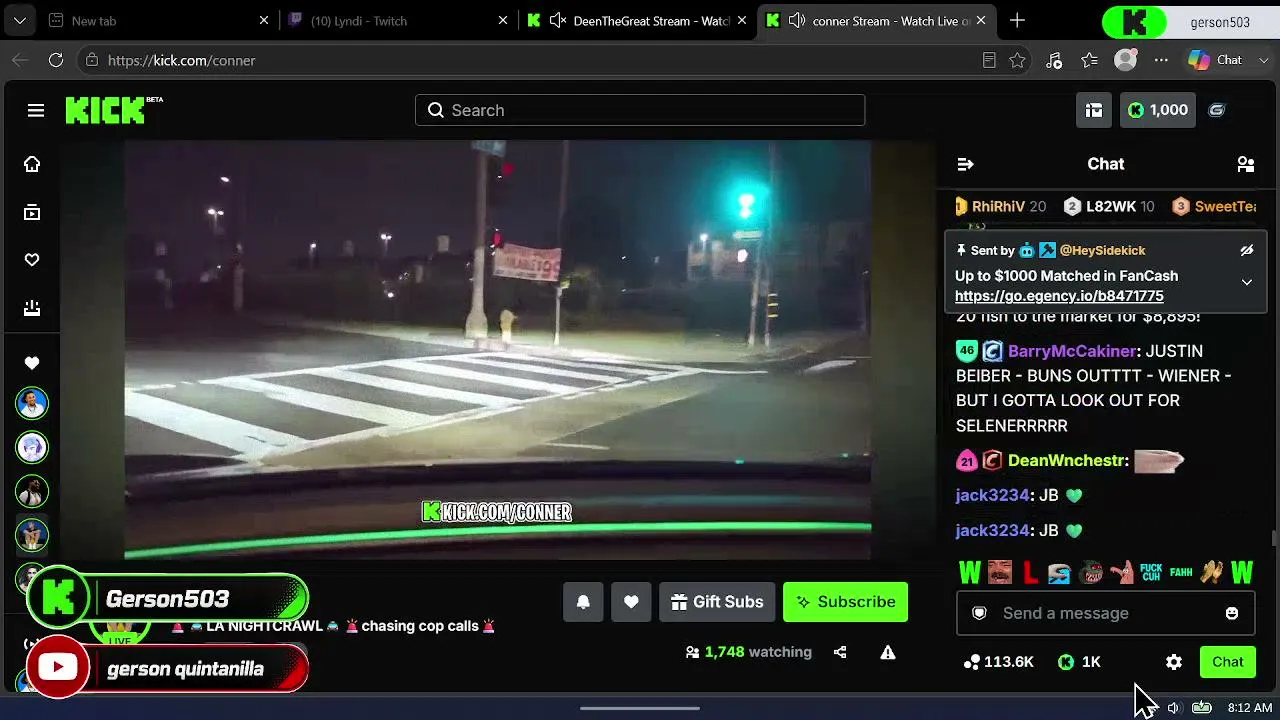1280x720 pixels.
Task: Mute the conner Stream tab audio
Action: tap(797, 20)
